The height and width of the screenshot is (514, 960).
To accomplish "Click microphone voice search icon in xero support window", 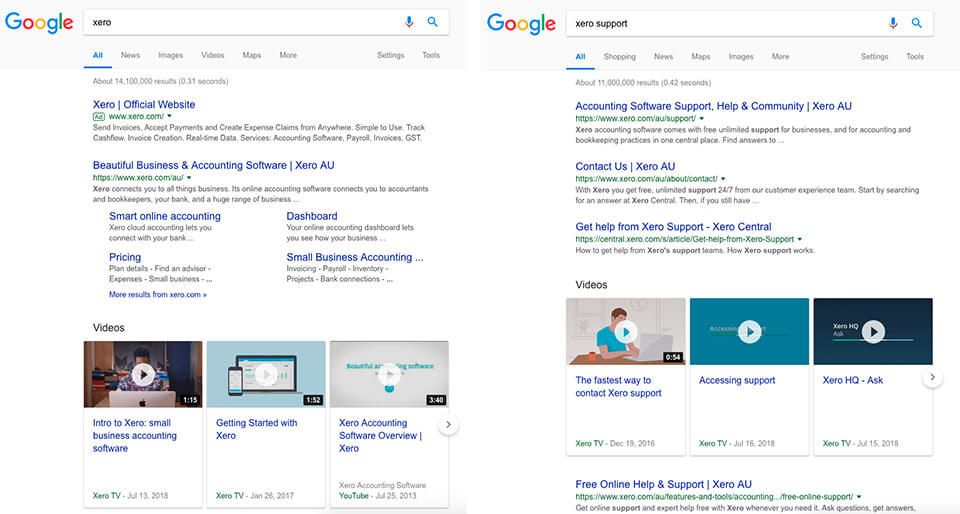I will click(893, 23).
